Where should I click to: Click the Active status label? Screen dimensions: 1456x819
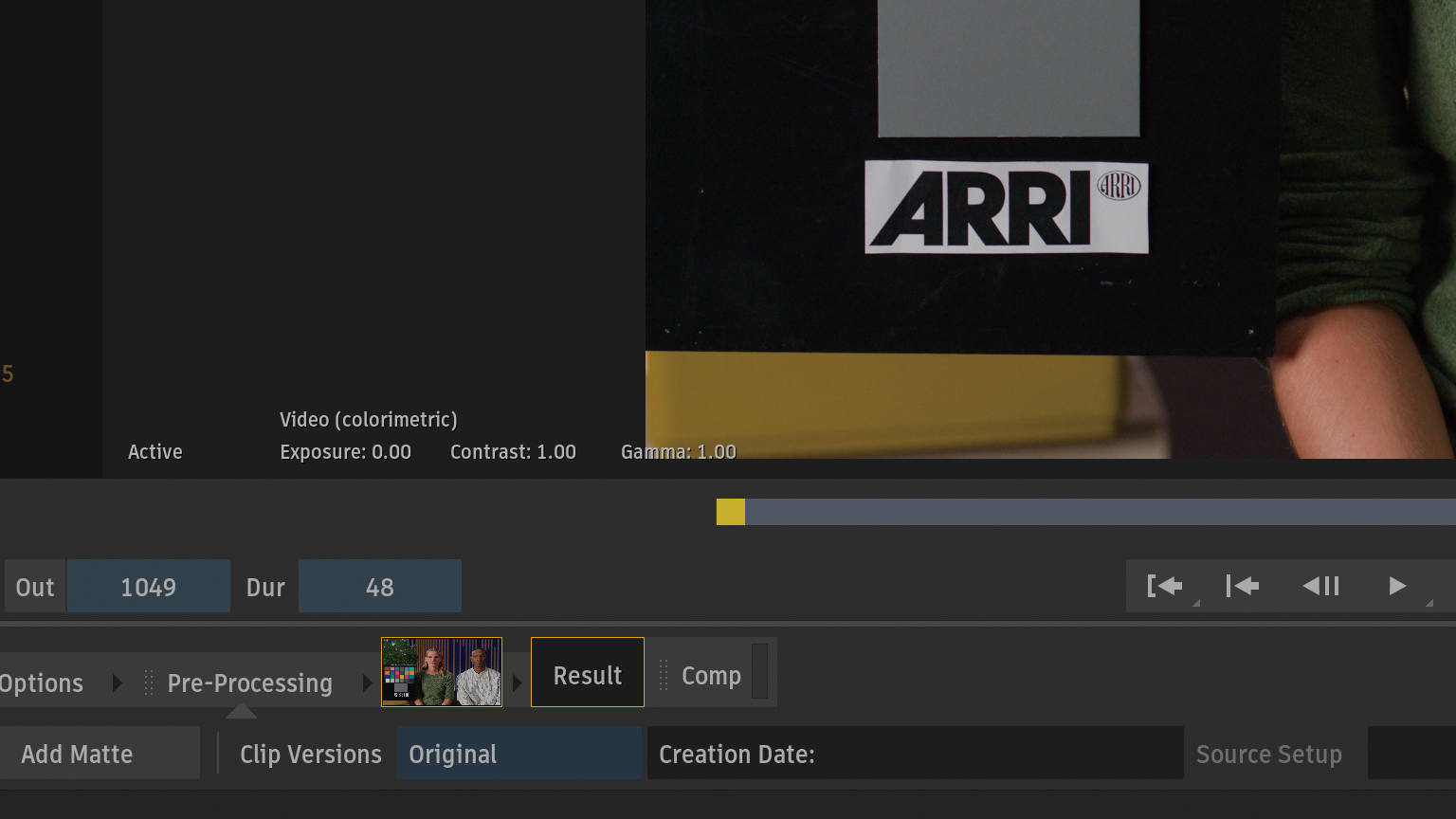coord(155,452)
